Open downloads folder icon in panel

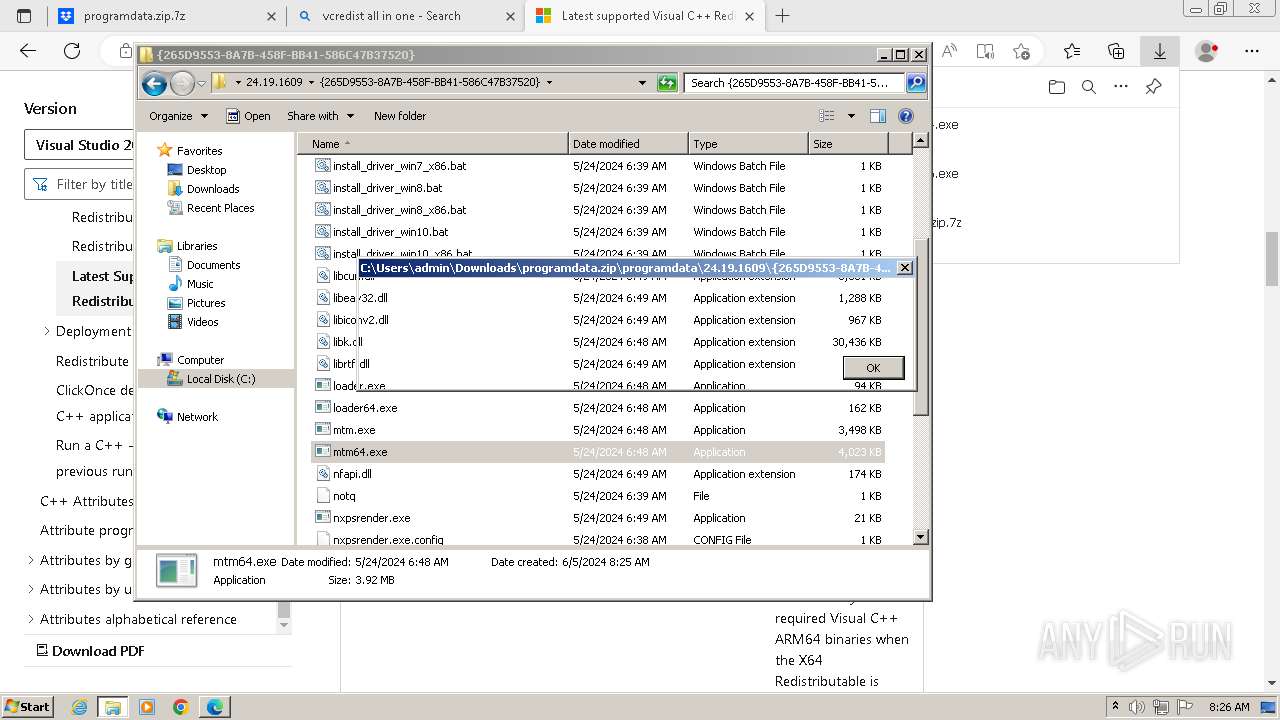1057,87
